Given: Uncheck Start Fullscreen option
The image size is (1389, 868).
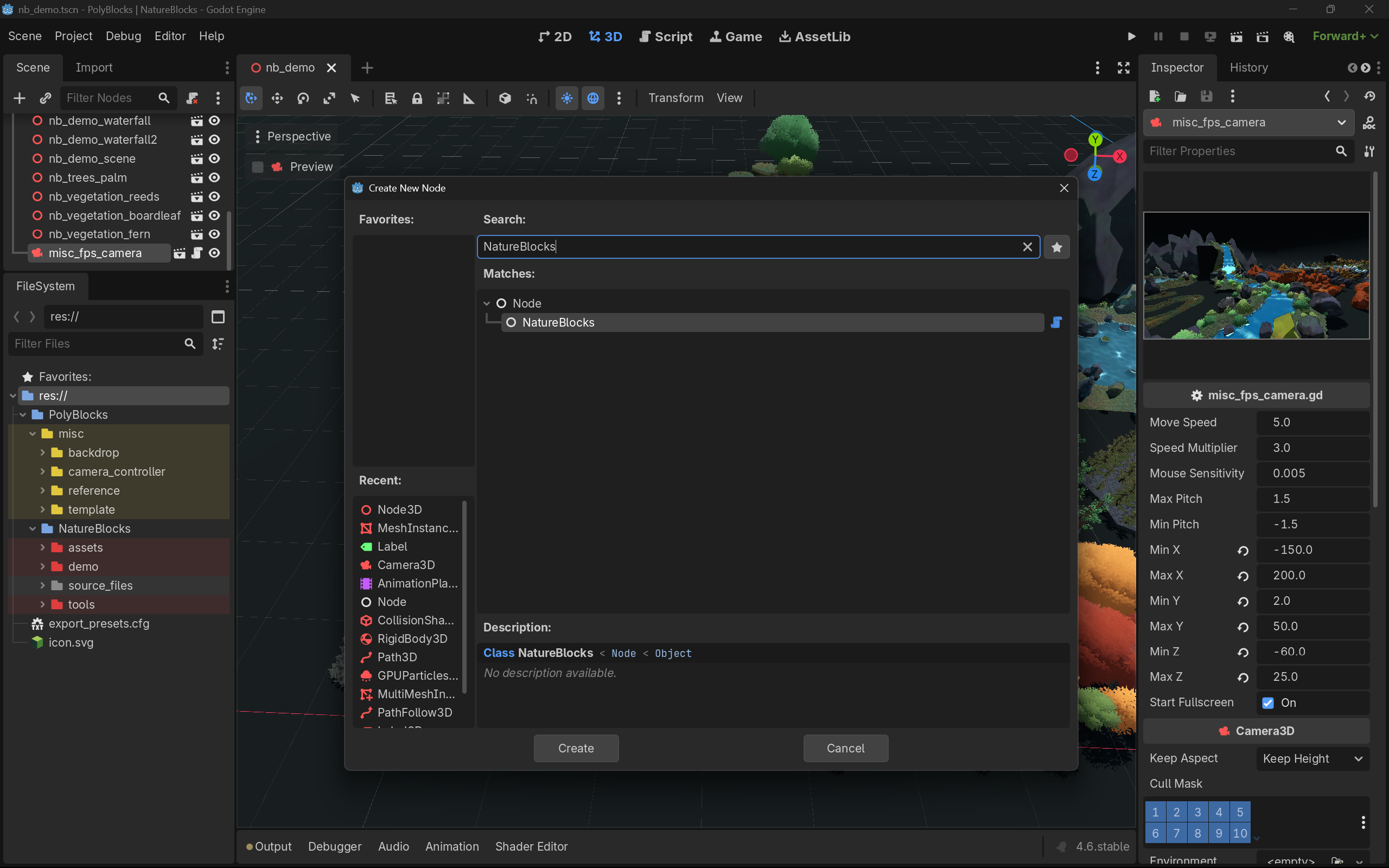Looking at the screenshot, I should 1268,703.
